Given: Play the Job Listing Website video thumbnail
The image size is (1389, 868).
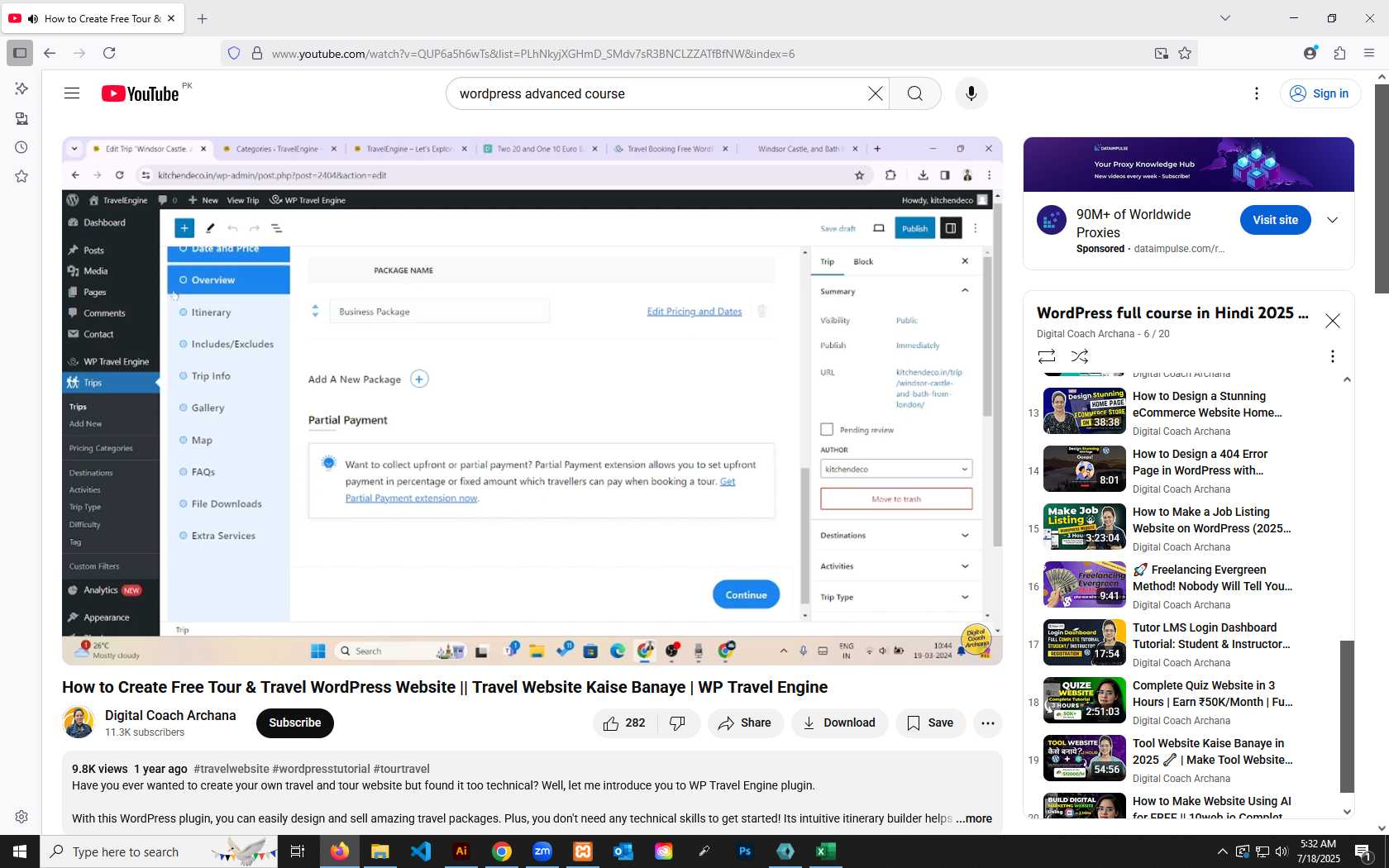Looking at the screenshot, I should click(x=1085, y=527).
